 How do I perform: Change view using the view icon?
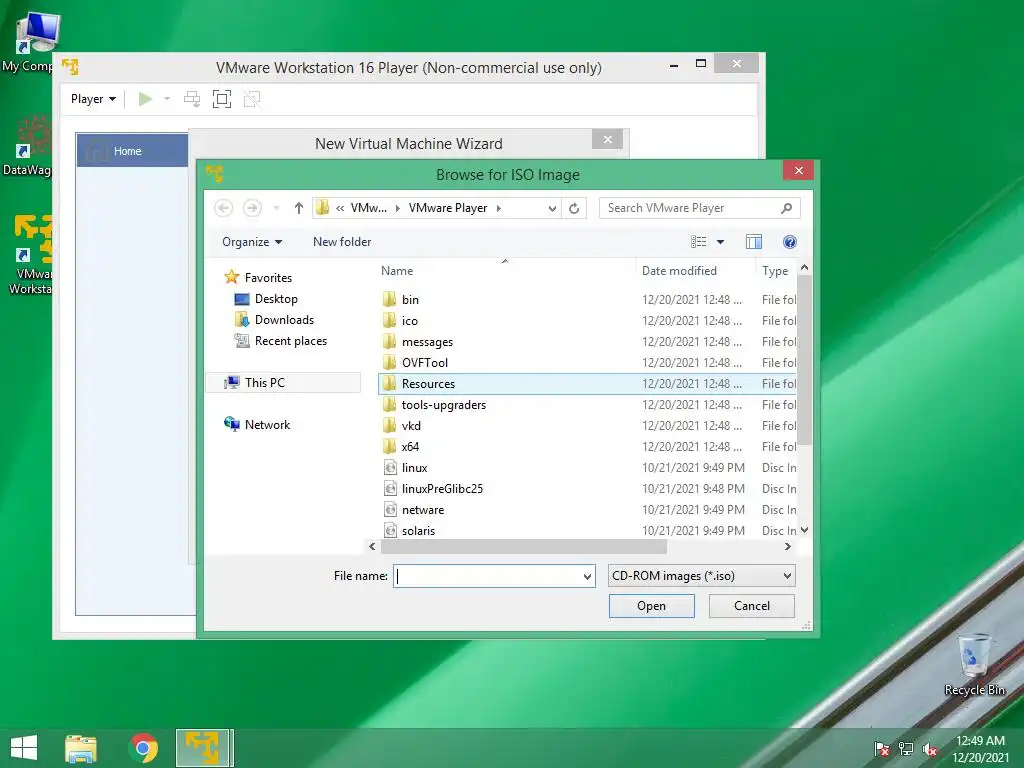699,242
